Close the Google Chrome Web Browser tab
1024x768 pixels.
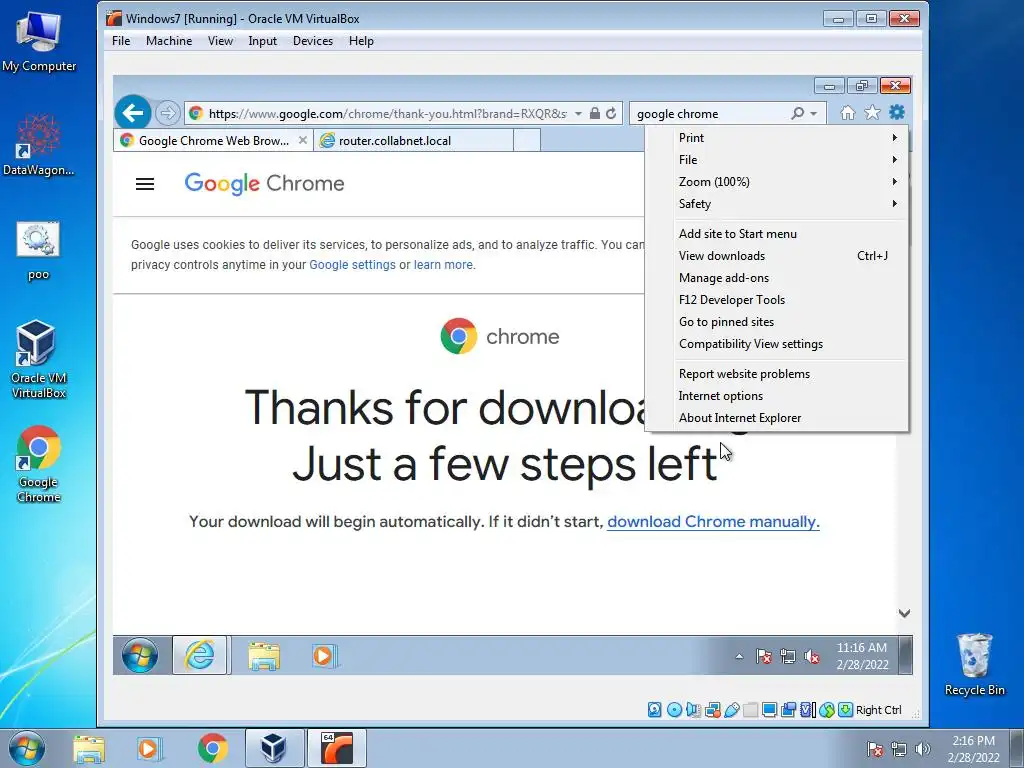[x=302, y=140]
